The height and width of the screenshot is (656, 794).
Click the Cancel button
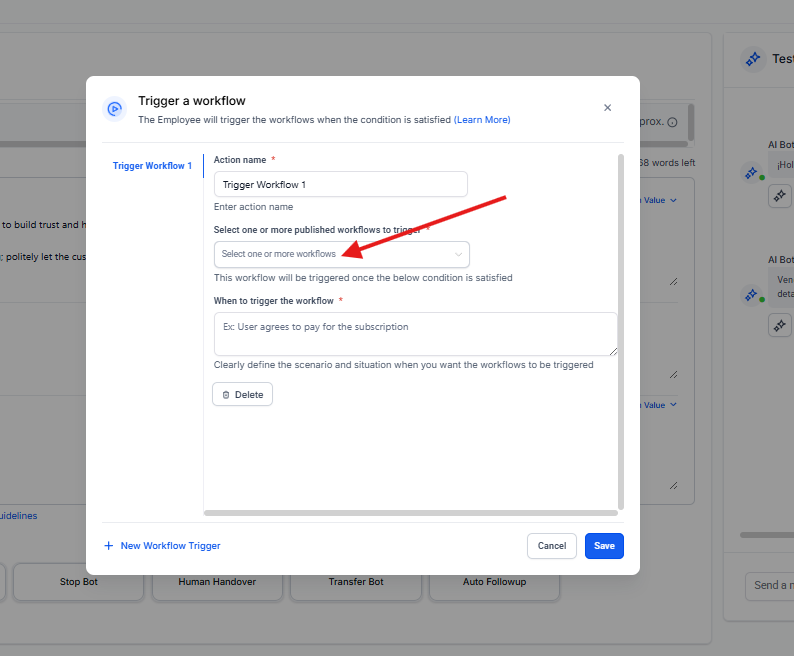coord(552,546)
